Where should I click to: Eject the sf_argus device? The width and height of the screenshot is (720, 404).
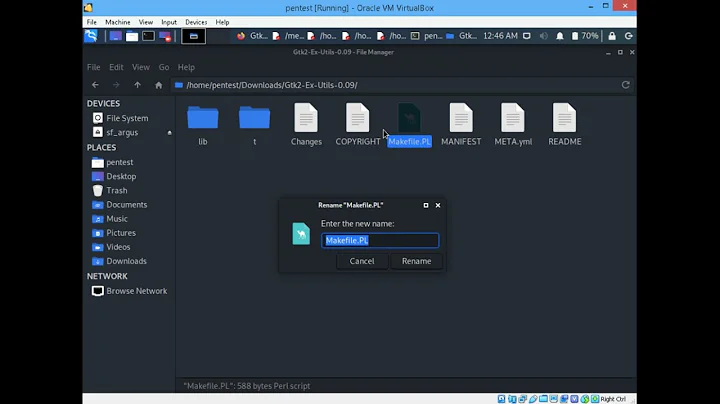(169, 133)
